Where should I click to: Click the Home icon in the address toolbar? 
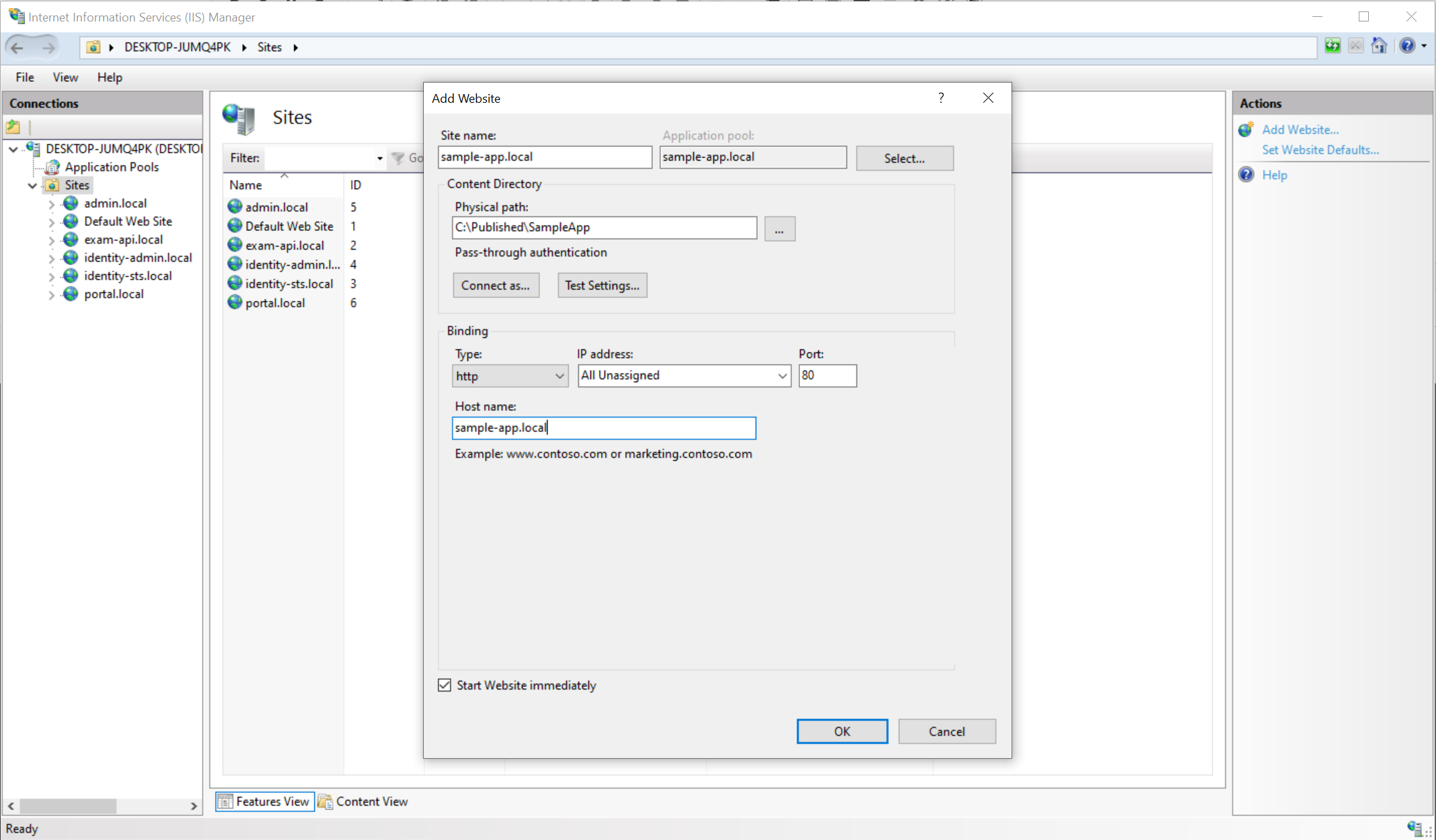pos(1379,46)
